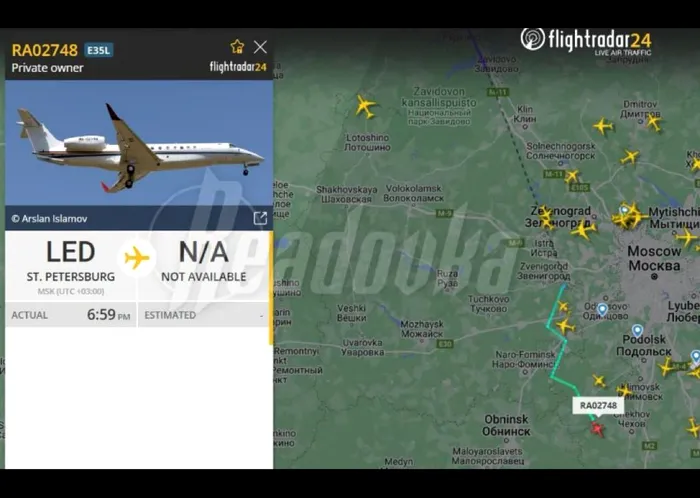Click the yellow plane icon near Dmitrov
Image resolution: width=700 pixels, height=498 pixels.
coord(653,122)
